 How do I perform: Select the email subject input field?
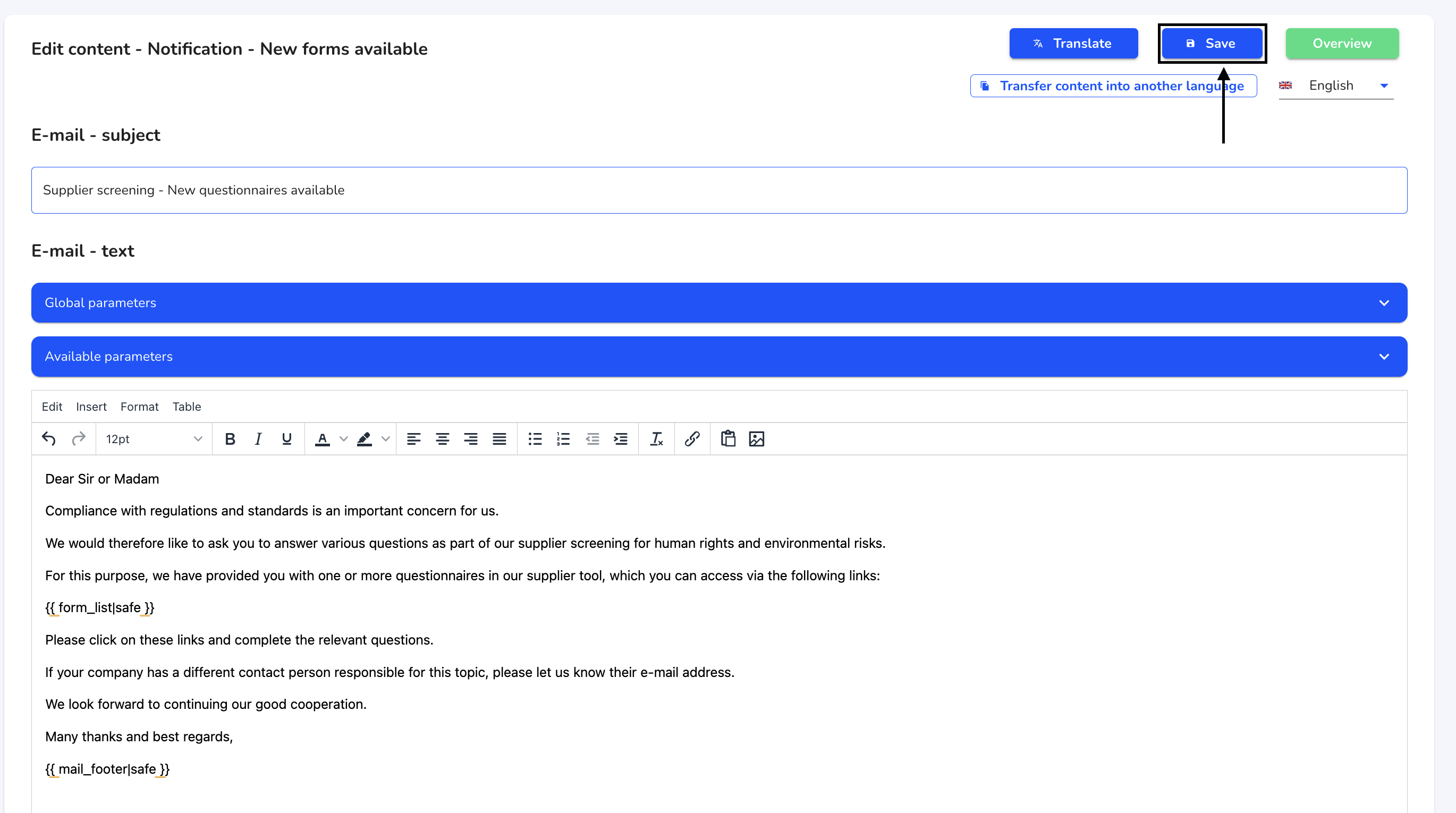click(x=719, y=190)
